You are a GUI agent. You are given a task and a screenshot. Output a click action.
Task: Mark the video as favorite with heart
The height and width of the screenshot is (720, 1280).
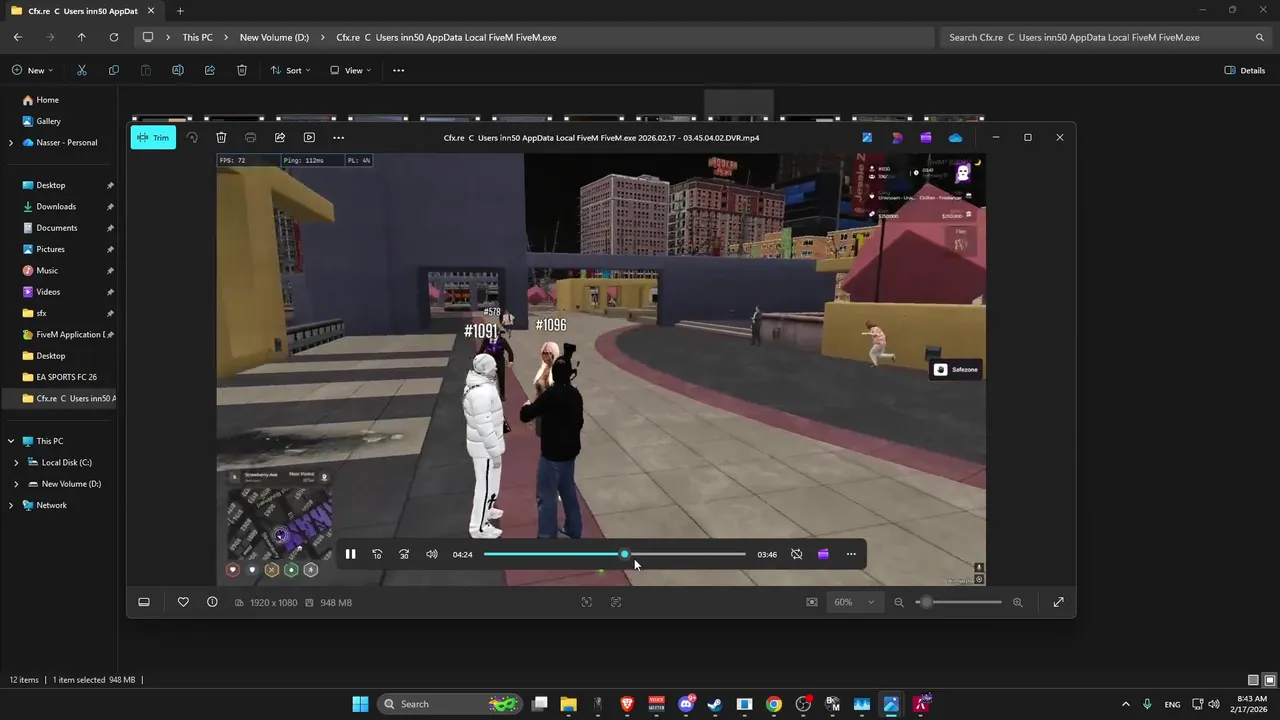[183, 602]
